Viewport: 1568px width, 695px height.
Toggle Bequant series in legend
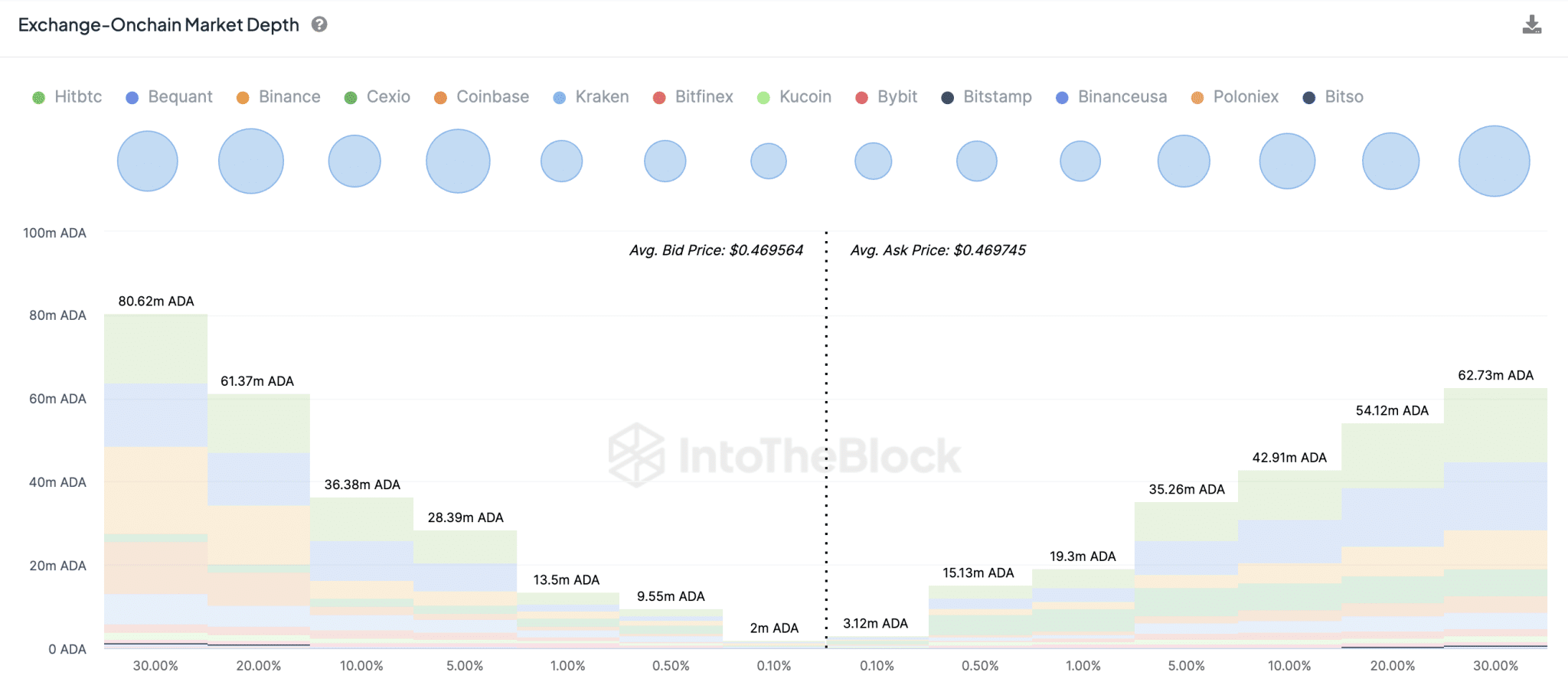[x=169, y=97]
